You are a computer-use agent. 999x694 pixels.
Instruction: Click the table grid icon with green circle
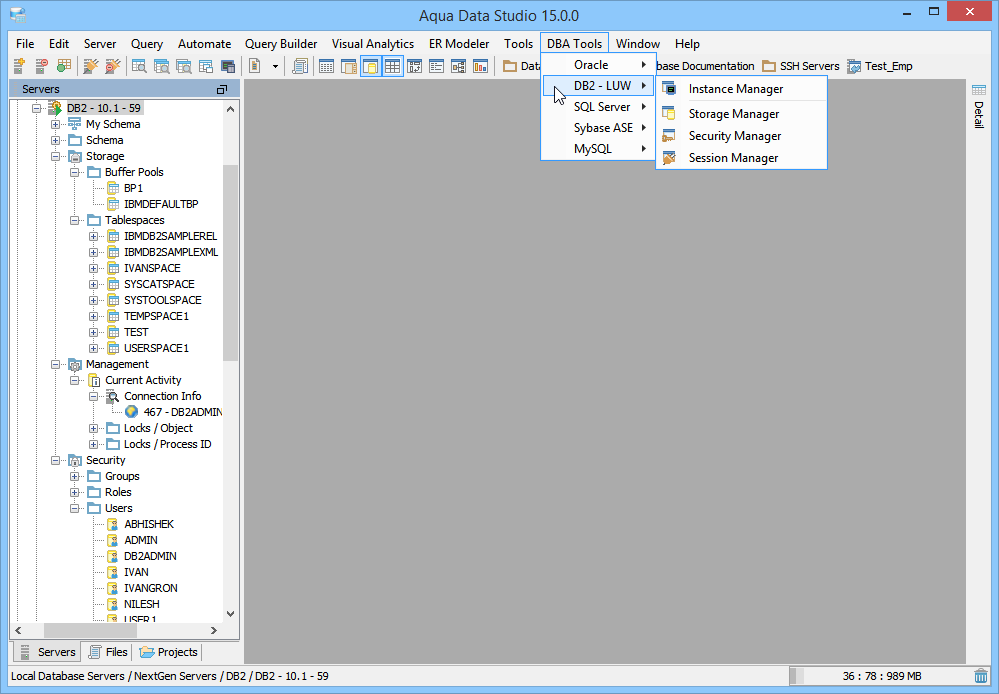click(64, 66)
